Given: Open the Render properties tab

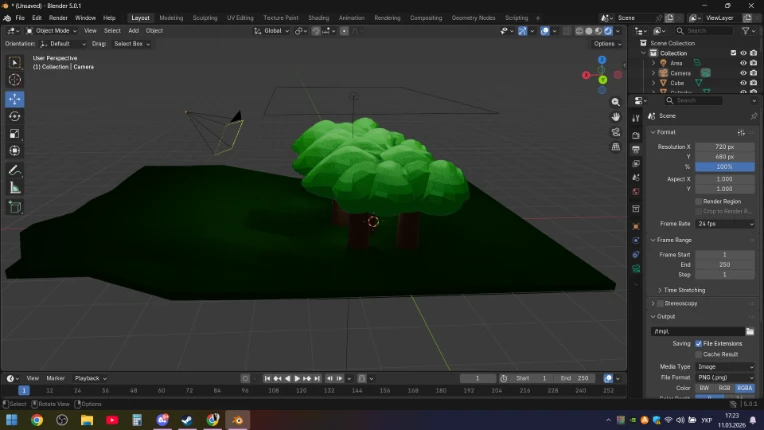Looking at the screenshot, I should click(636, 135).
